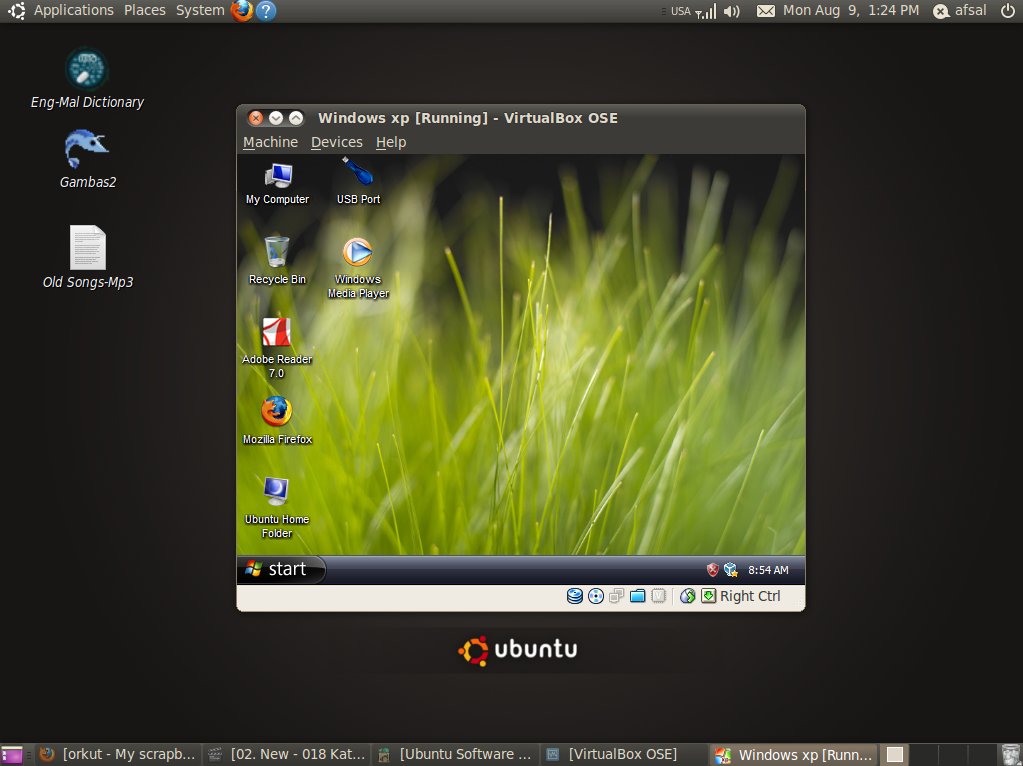Click the XP taskbar clock 8:54 AM
Screen dimensions: 1023x766
click(x=768, y=570)
